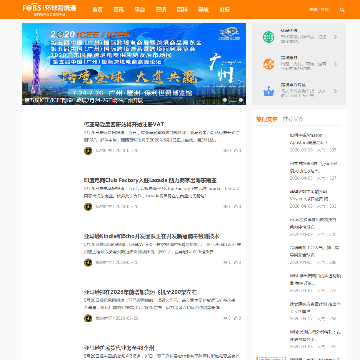The image size is (360, 360).
Task: Expand the chevron beside the orange icon card
Action: click(335, 64)
